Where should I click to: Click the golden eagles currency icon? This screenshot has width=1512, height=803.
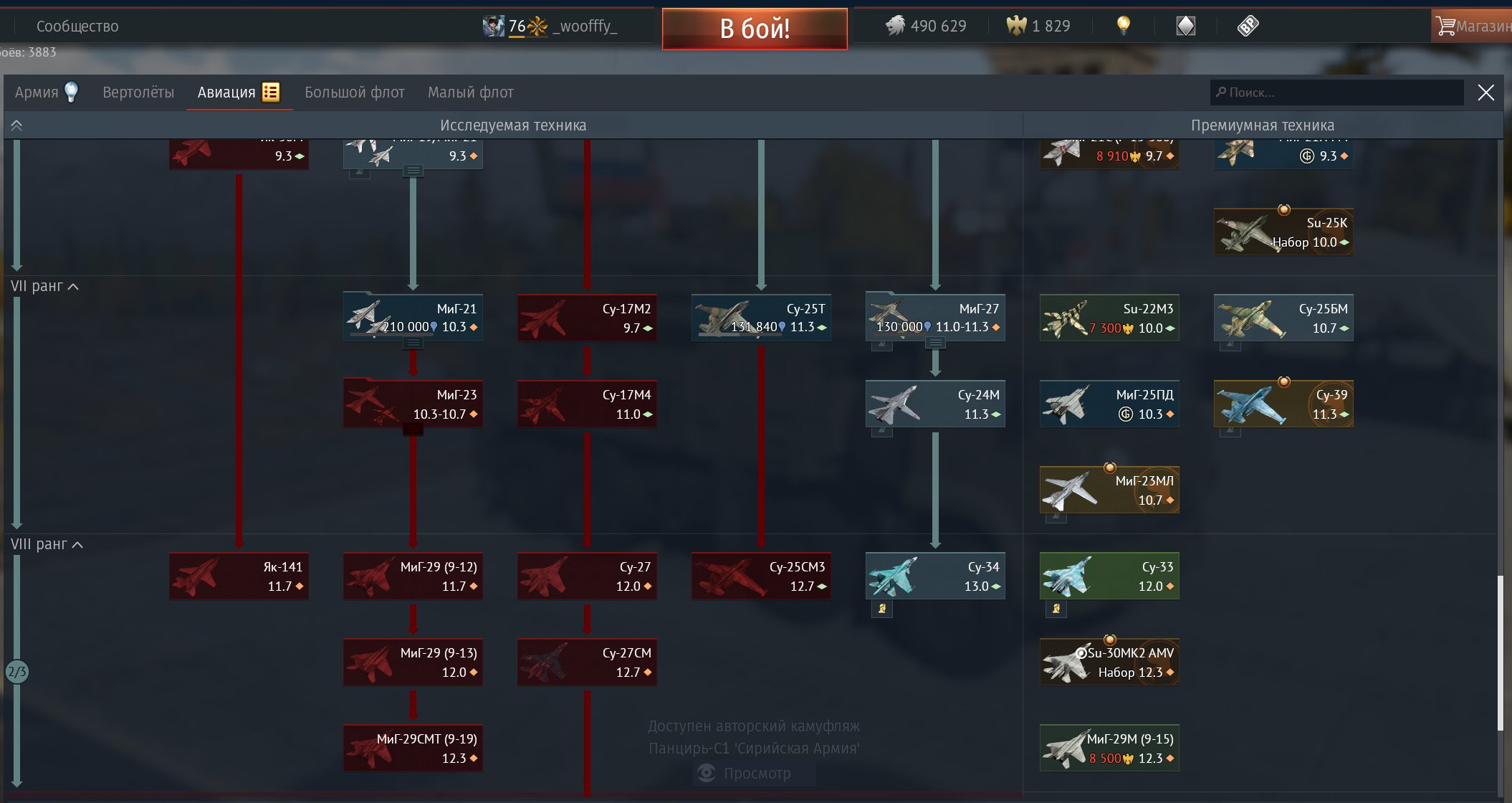[x=1016, y=26]
